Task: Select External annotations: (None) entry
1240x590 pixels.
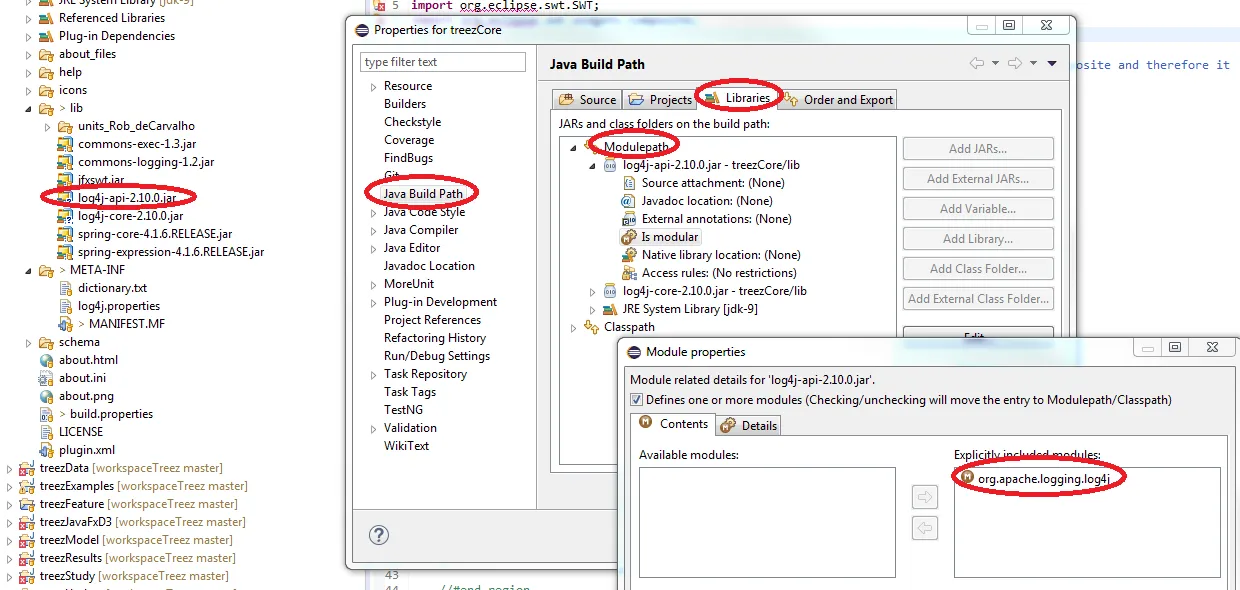Action: (x=716, y=219)
